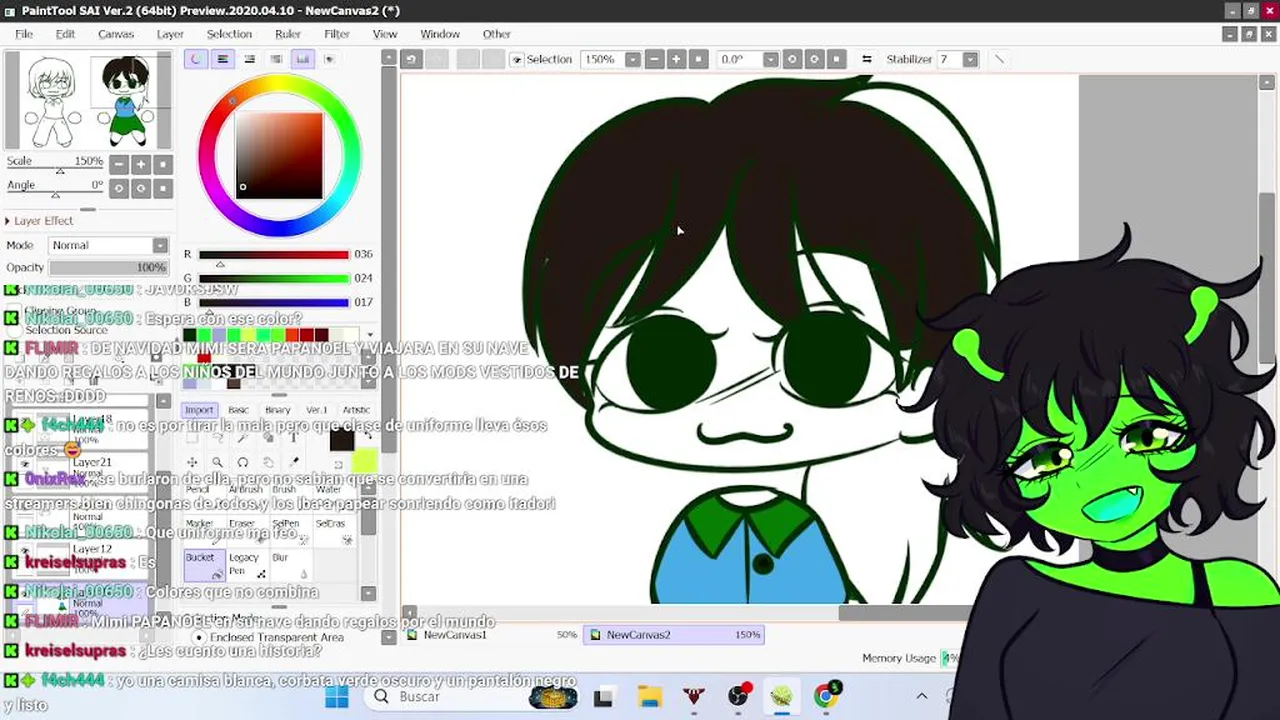Image resolution: width=1280 pixels, height=720 pixels.
Task: Open the Filter menu
Action: pyautogui.click(x=337, y=34)
